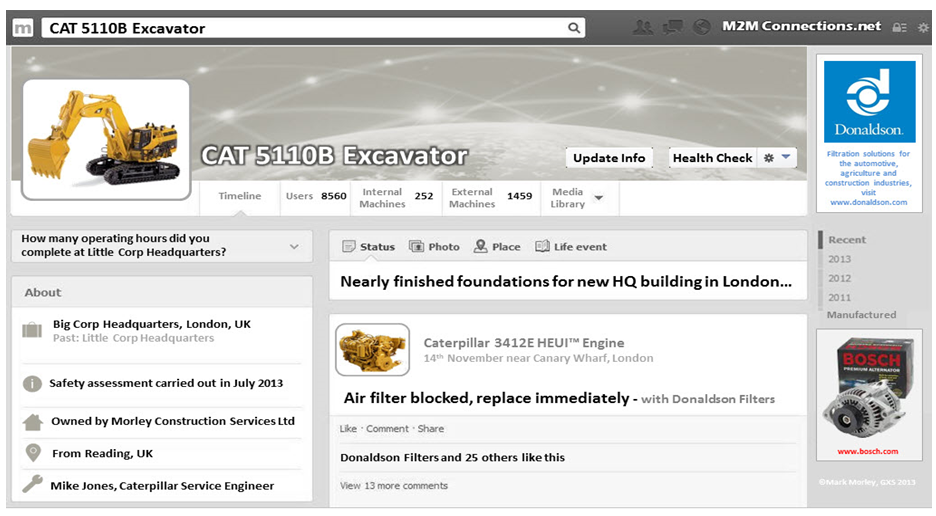The image size is (936, 516).
Task: Expand the operating hours question chevron
Action: click(x=294, y=246)
